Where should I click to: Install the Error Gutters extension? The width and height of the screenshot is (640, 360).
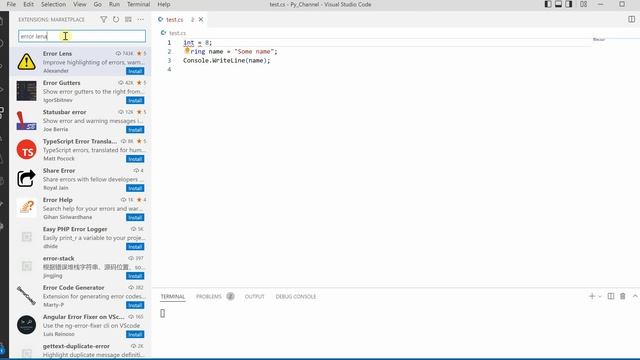(x=135, y=100)
